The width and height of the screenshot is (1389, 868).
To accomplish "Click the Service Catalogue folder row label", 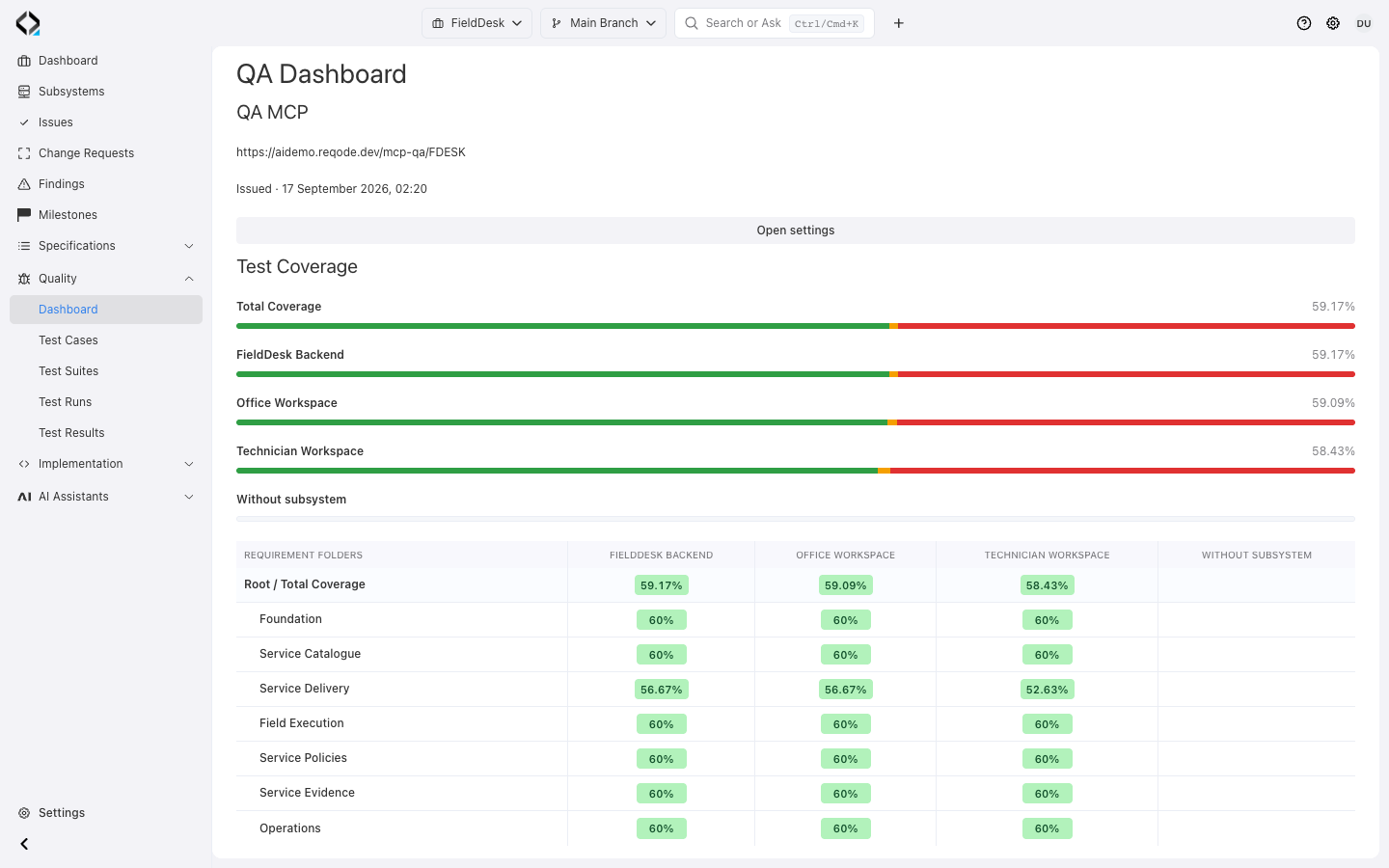I will pos(310,654).
